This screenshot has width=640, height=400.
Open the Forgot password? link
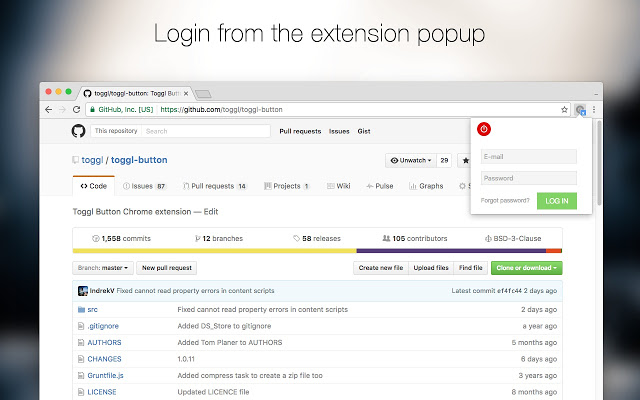click(x=505, y=200)
